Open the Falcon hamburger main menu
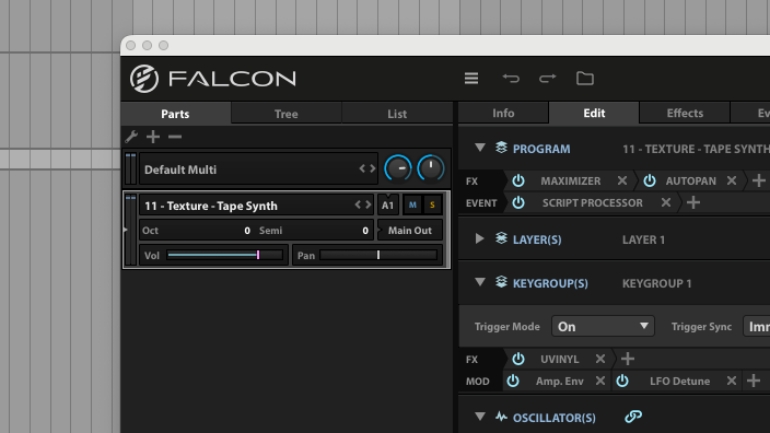The height and width of the screenshot is (433, 770). coord(471,79)
